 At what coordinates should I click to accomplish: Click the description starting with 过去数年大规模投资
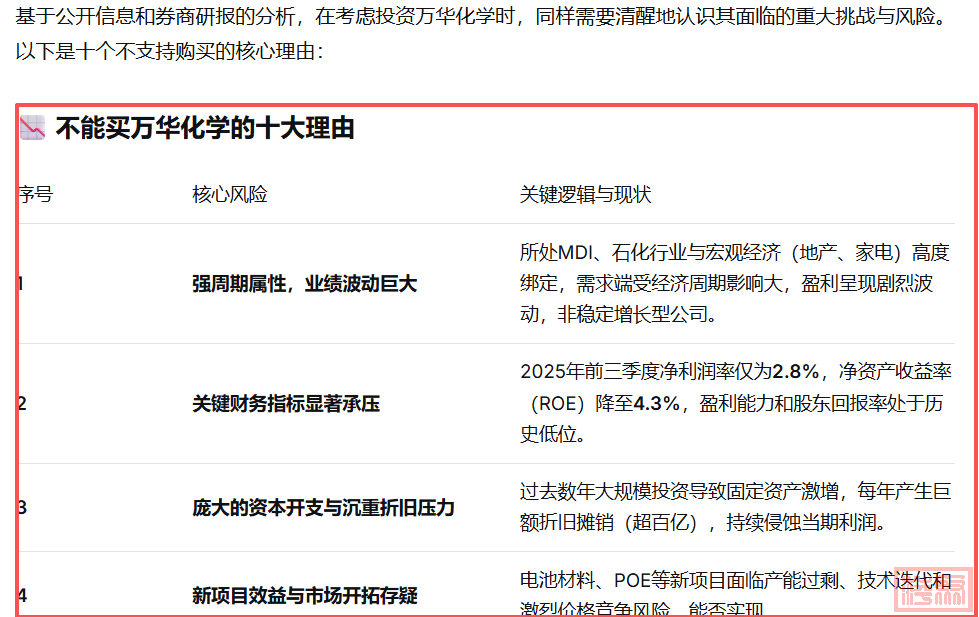733,507
